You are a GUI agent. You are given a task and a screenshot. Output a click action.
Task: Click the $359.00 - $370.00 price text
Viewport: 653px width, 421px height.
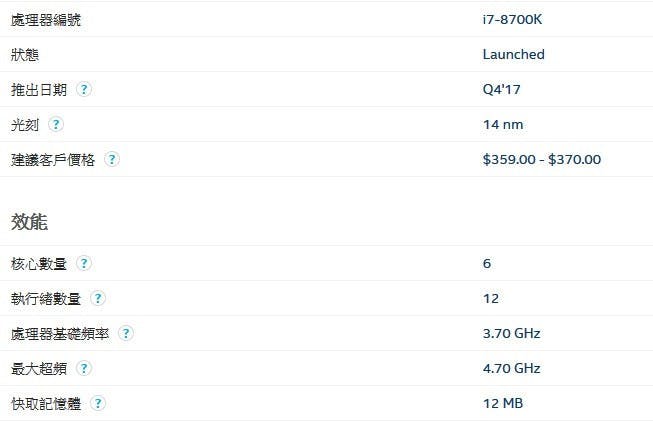542,159
